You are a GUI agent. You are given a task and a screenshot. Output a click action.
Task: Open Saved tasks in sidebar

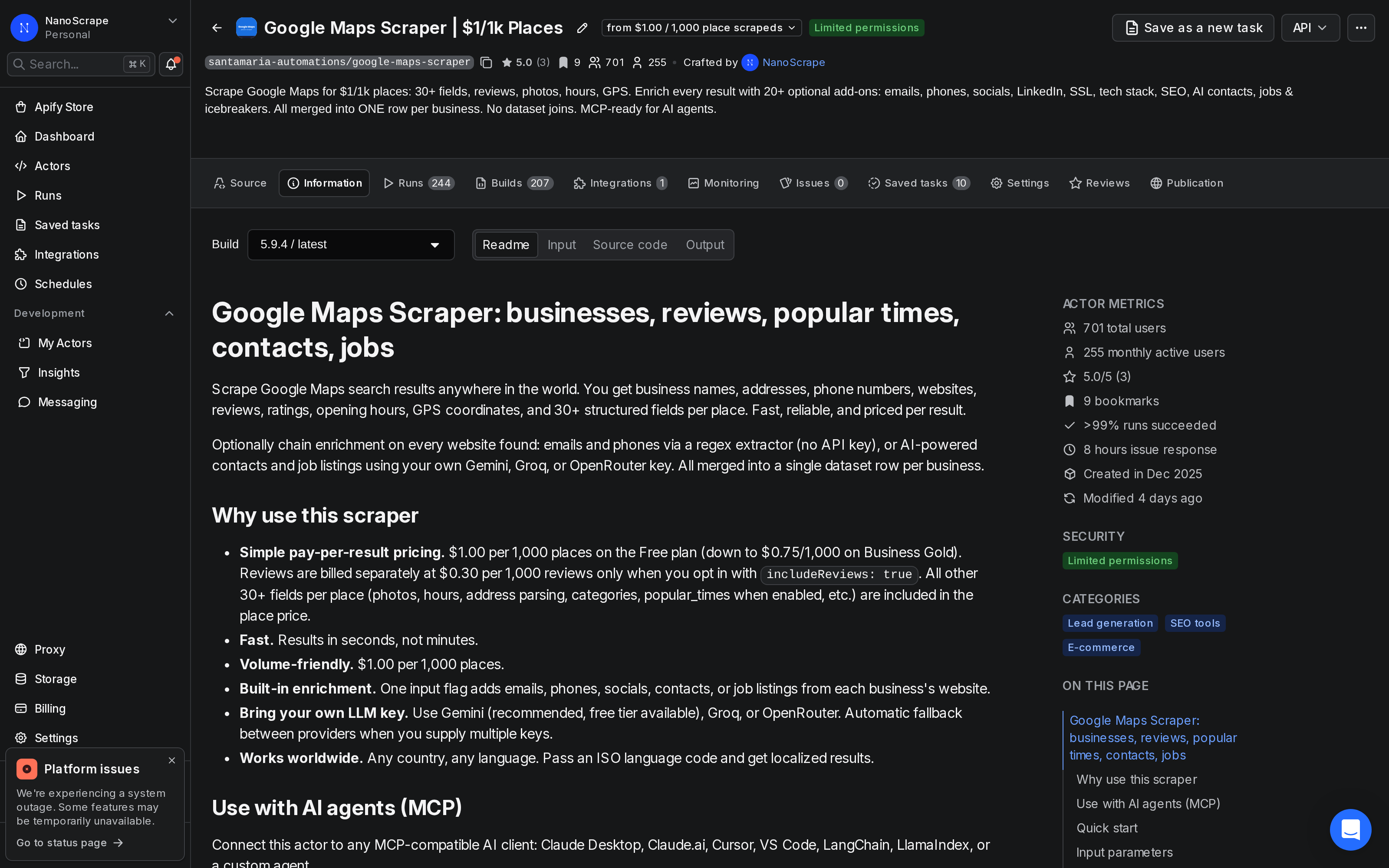pyautogui.click(x=95, y=225)
